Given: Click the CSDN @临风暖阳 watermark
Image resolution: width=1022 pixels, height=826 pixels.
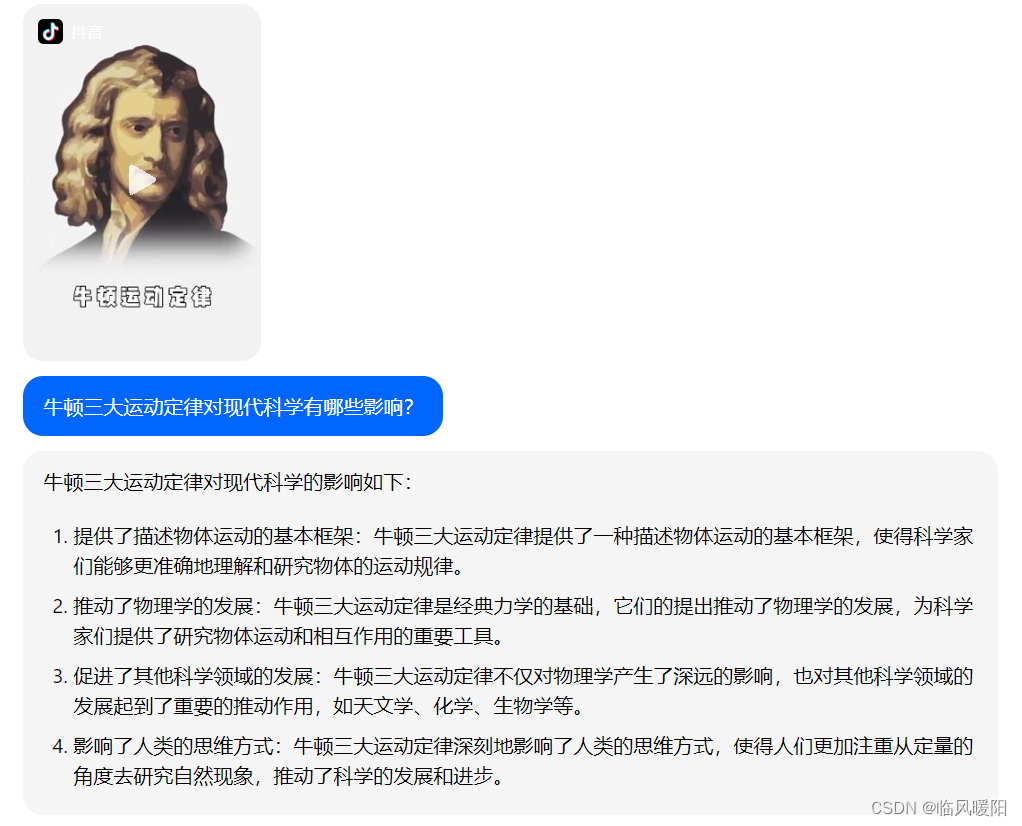Looking at the screenshot, I should click(939, 808).
